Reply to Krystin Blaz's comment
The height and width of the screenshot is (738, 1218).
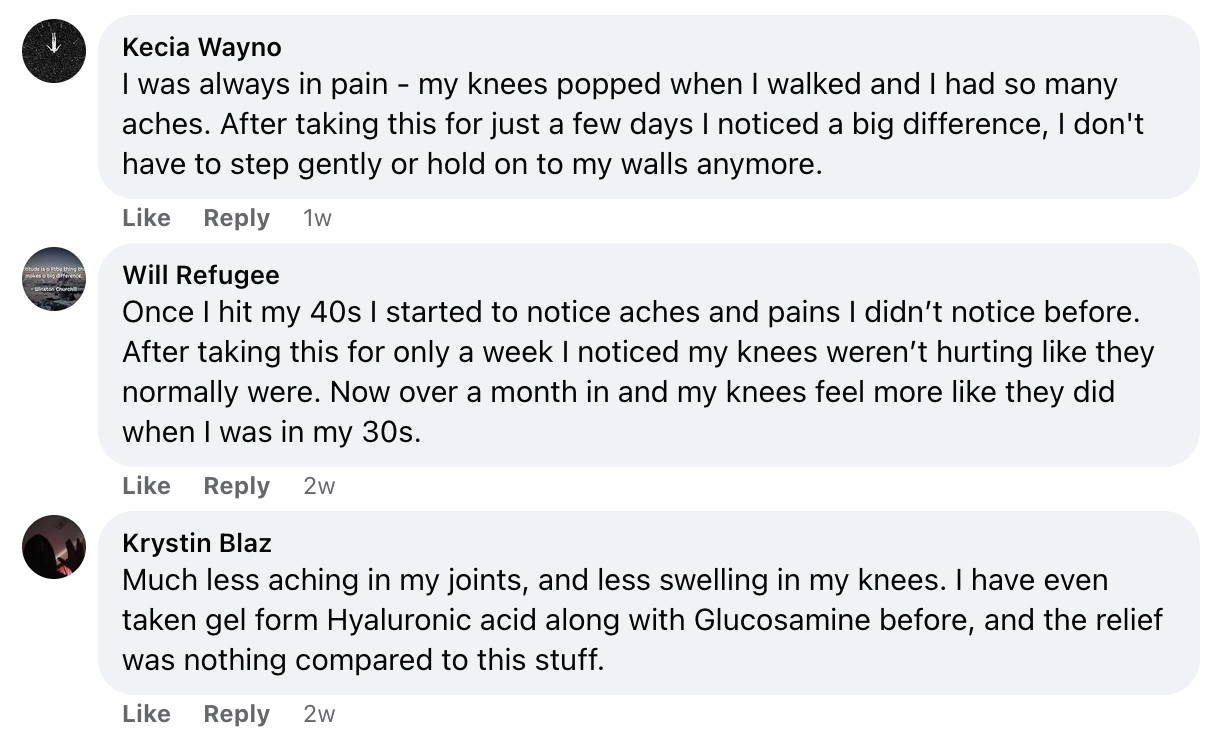(x=237, y=714)
